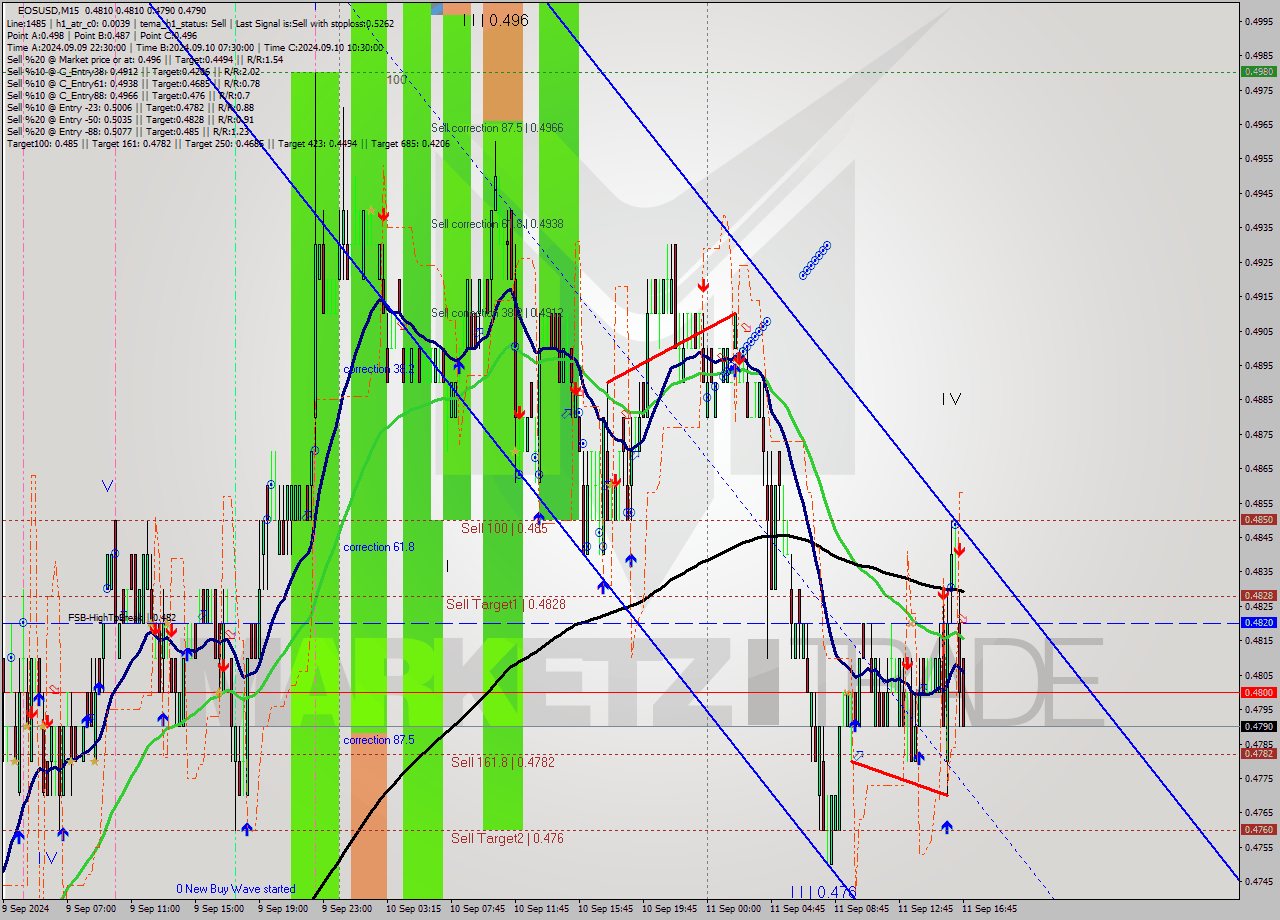
Task: Select 'Sell correction 87.5 | 0.4966' label
Action: 497,128
